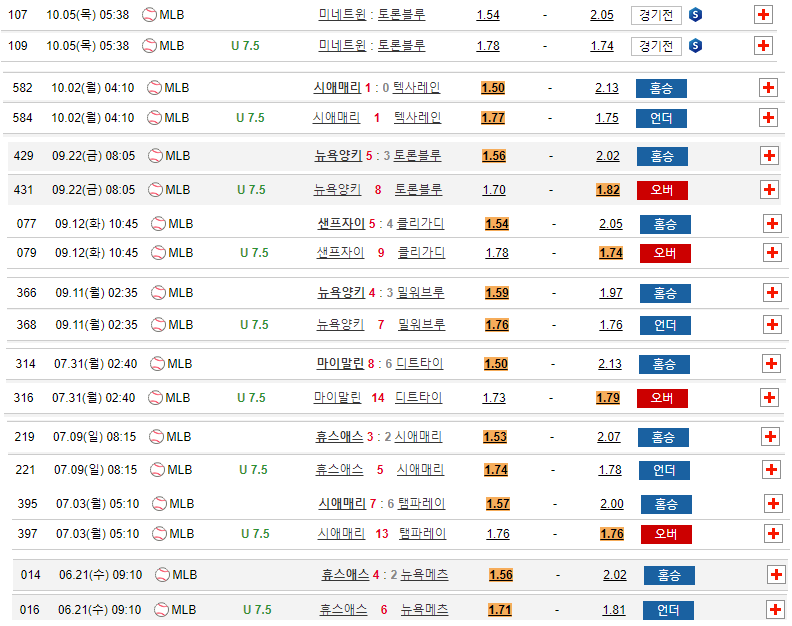
Task: Expand row 584 using its plus button
Action: coord(768,118)
